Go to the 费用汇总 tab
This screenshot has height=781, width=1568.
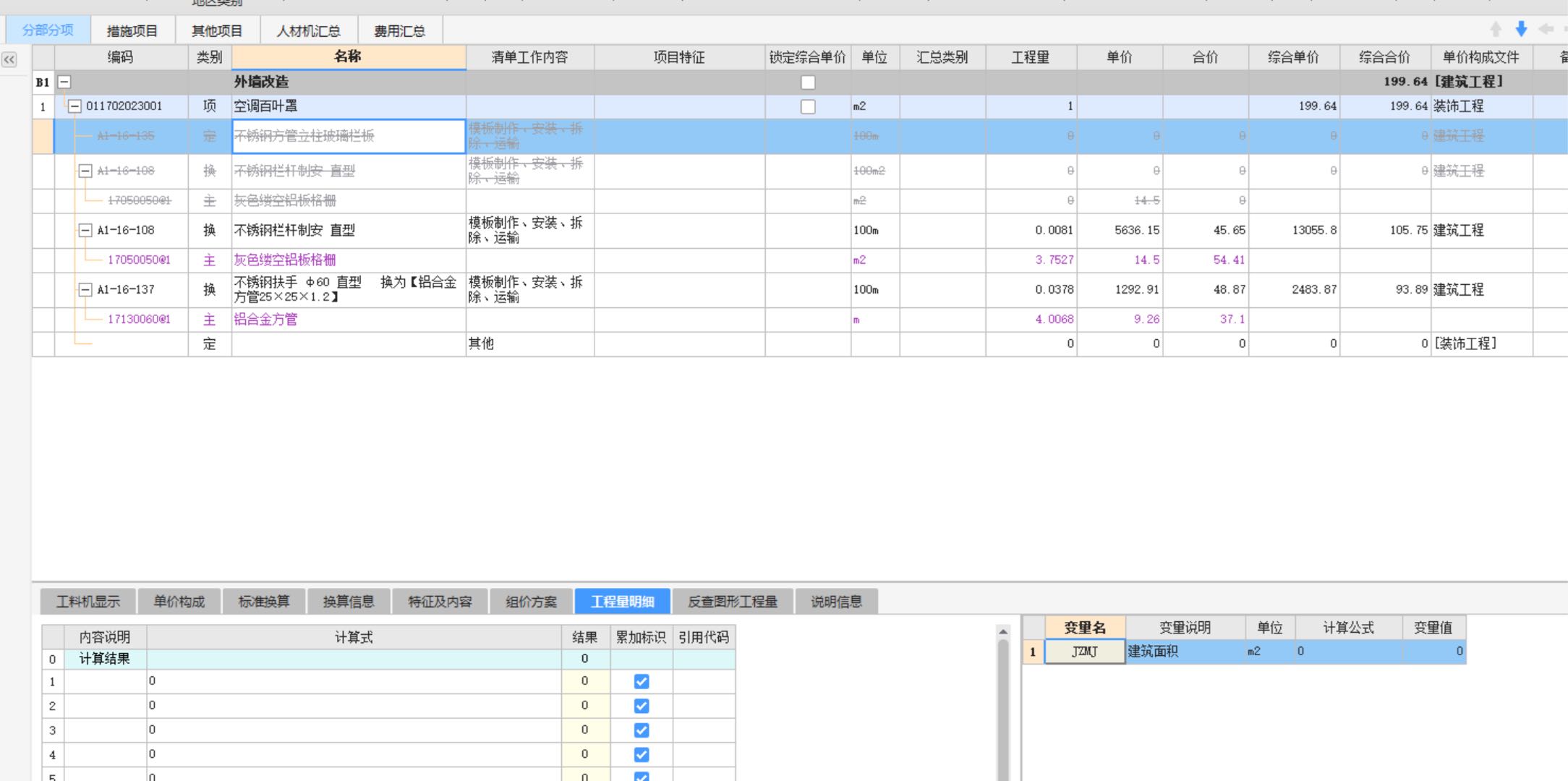400,31
